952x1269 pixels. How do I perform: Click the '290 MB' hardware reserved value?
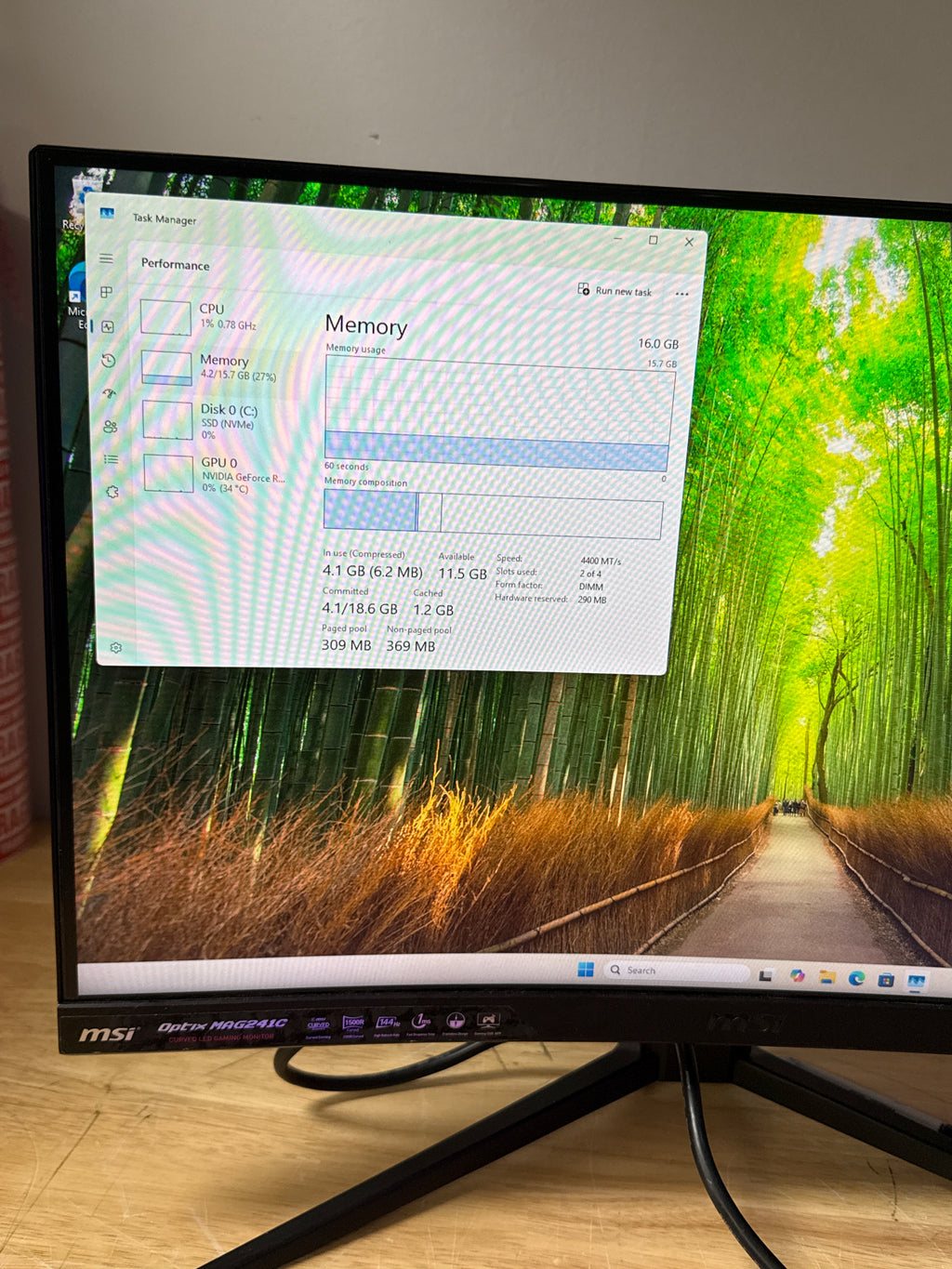coord(592,600)
